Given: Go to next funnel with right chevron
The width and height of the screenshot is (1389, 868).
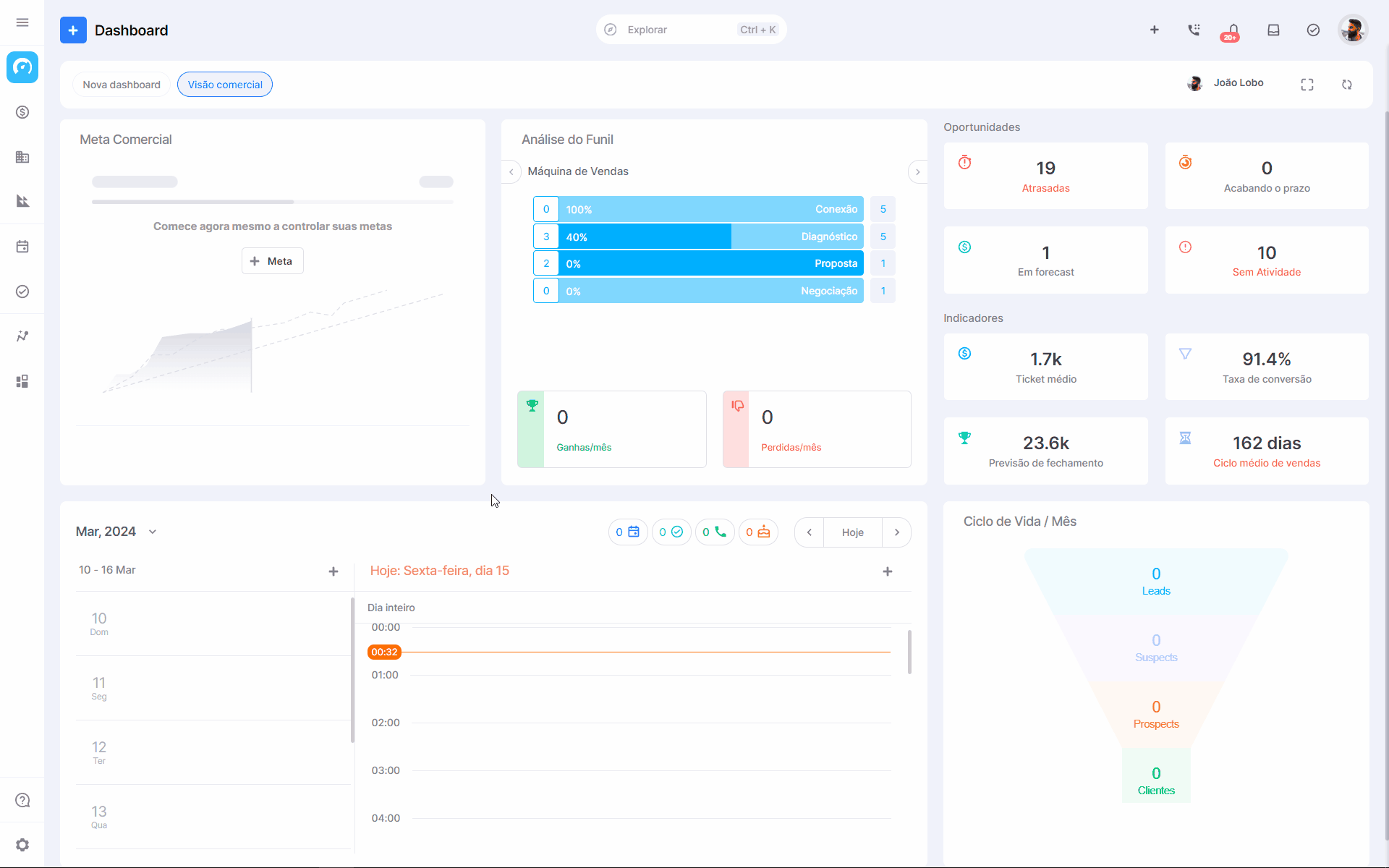Looking at the screenshot, I should 917,171.
